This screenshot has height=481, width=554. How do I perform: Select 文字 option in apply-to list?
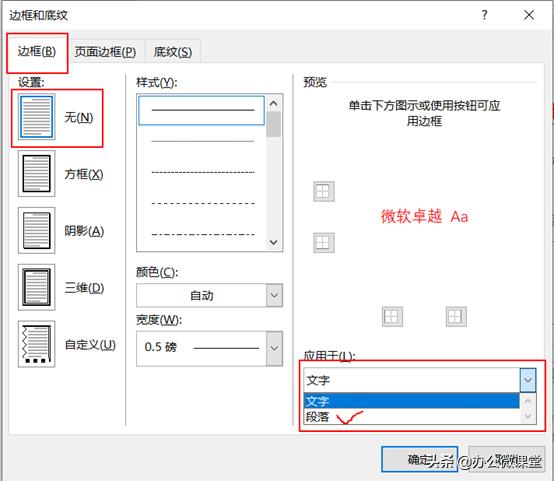(x=411, y=401)
